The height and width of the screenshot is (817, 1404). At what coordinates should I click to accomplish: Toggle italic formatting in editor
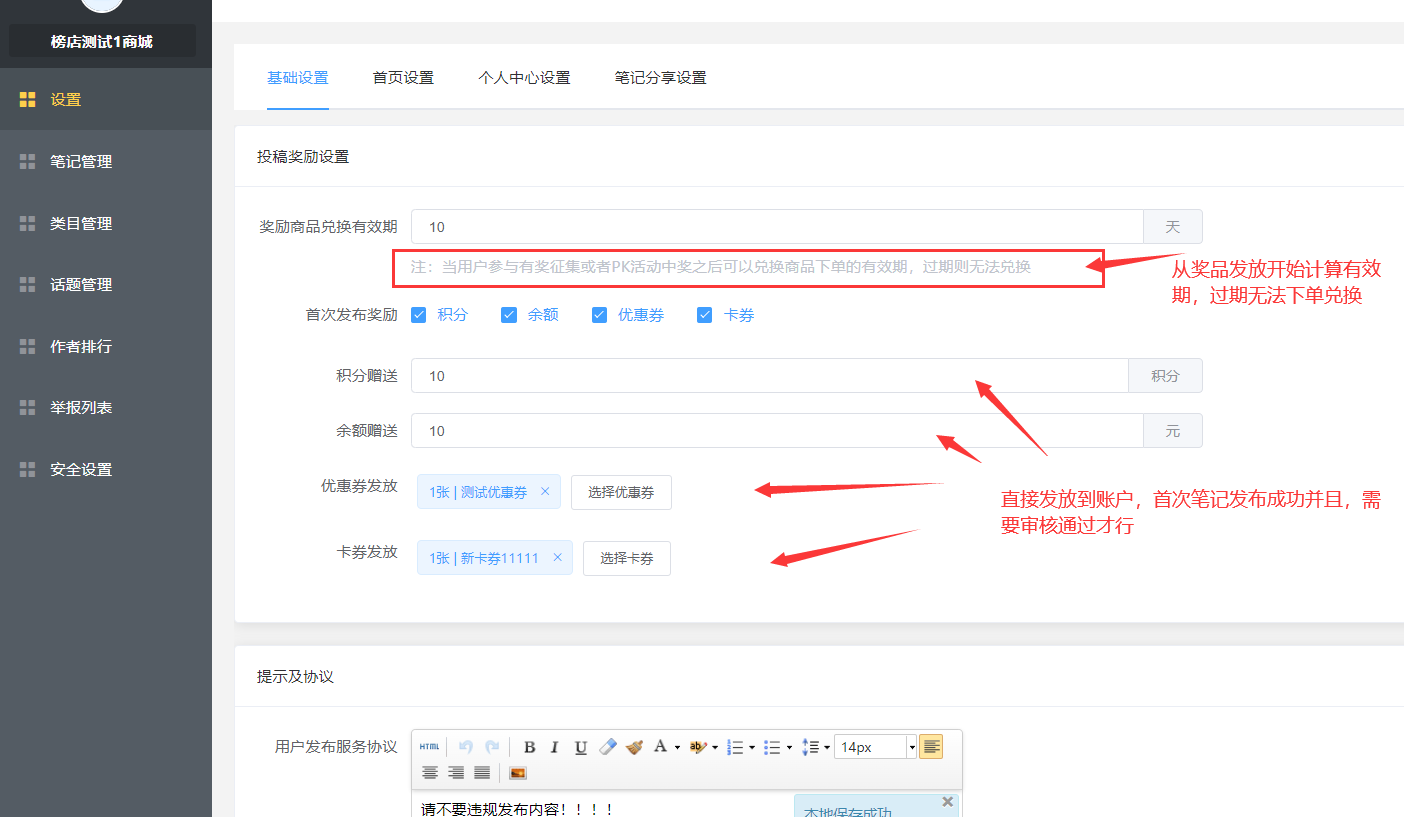click(555, 747)
